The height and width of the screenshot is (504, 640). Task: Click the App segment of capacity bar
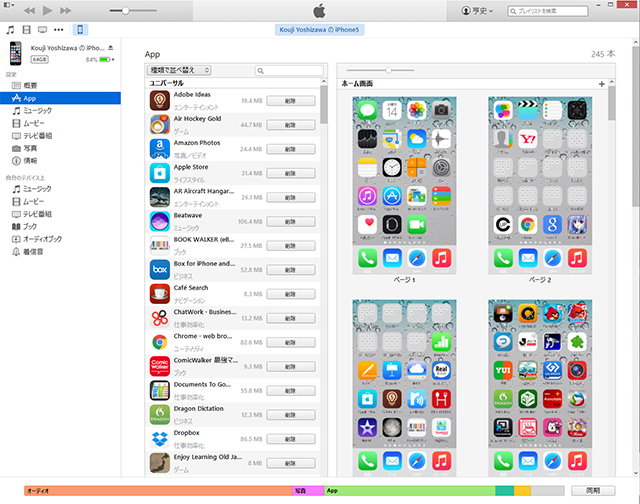[x=409, y=491]
